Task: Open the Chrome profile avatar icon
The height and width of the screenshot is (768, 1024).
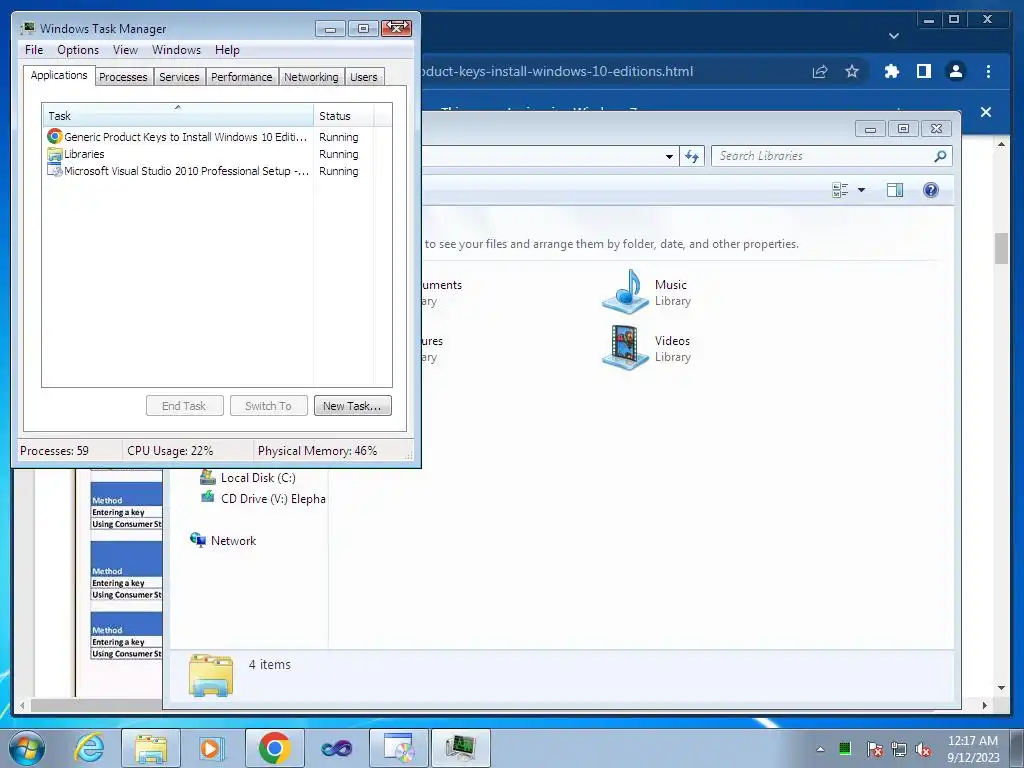Action: coord(955,71)
